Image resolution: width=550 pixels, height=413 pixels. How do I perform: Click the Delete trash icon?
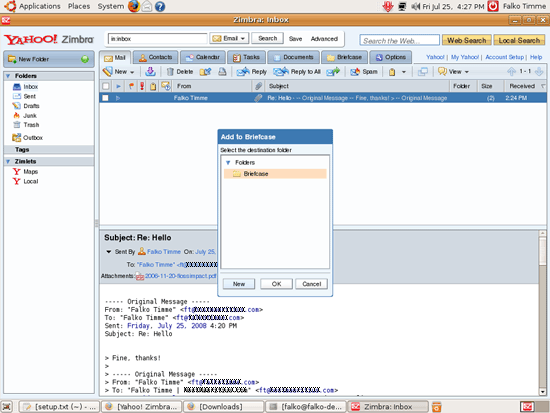[x=170, y=72]
